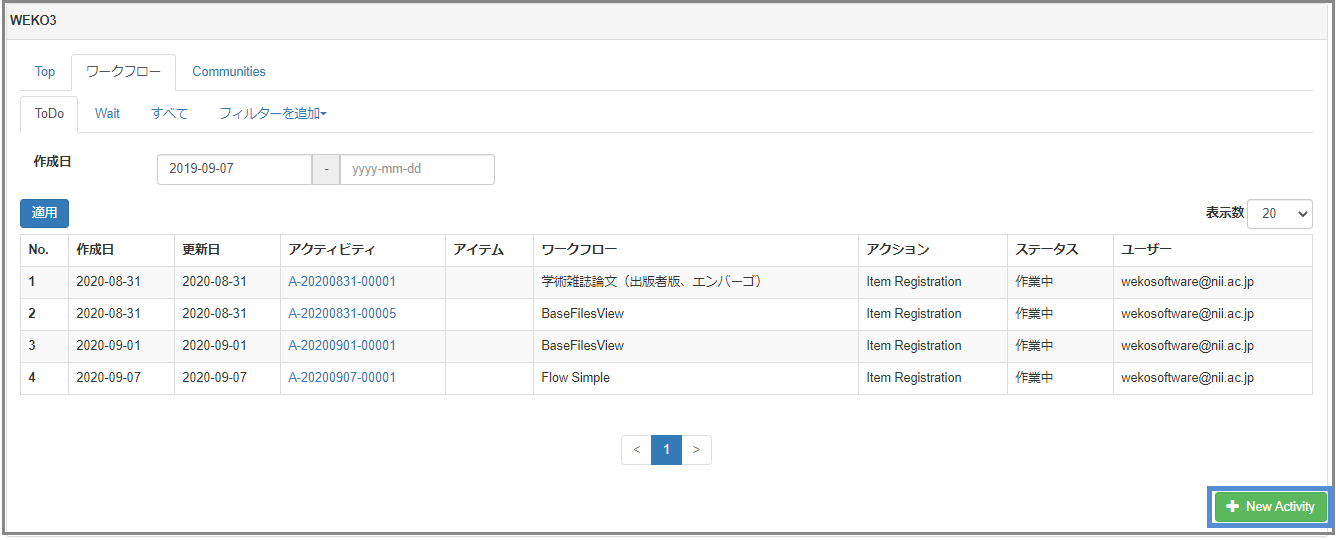1336x540 pixels.
Task: Click the New Activity plus button
Action: click(1270, 507)
